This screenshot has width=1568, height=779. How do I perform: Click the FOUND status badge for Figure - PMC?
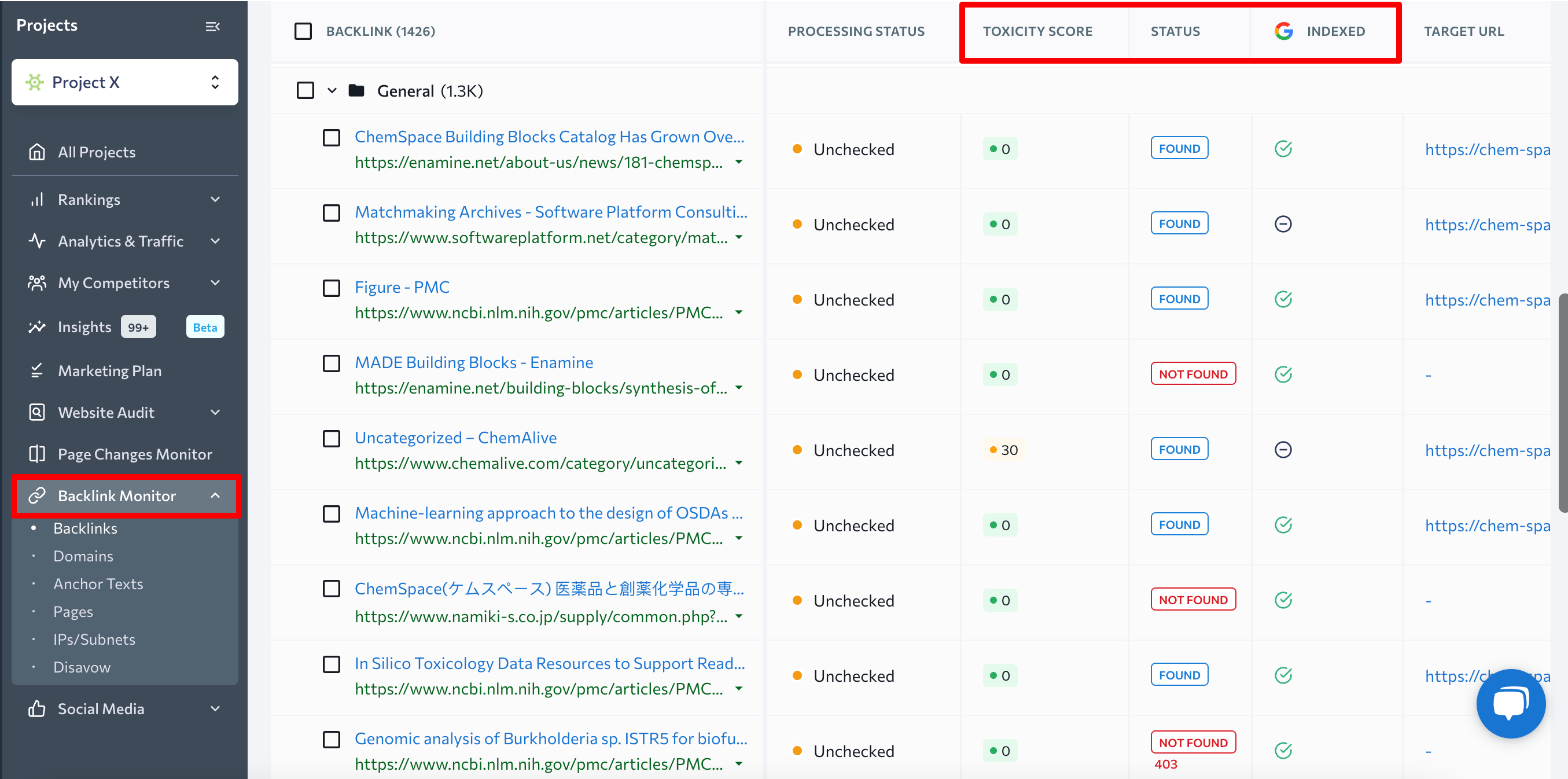coord(1179,298)
